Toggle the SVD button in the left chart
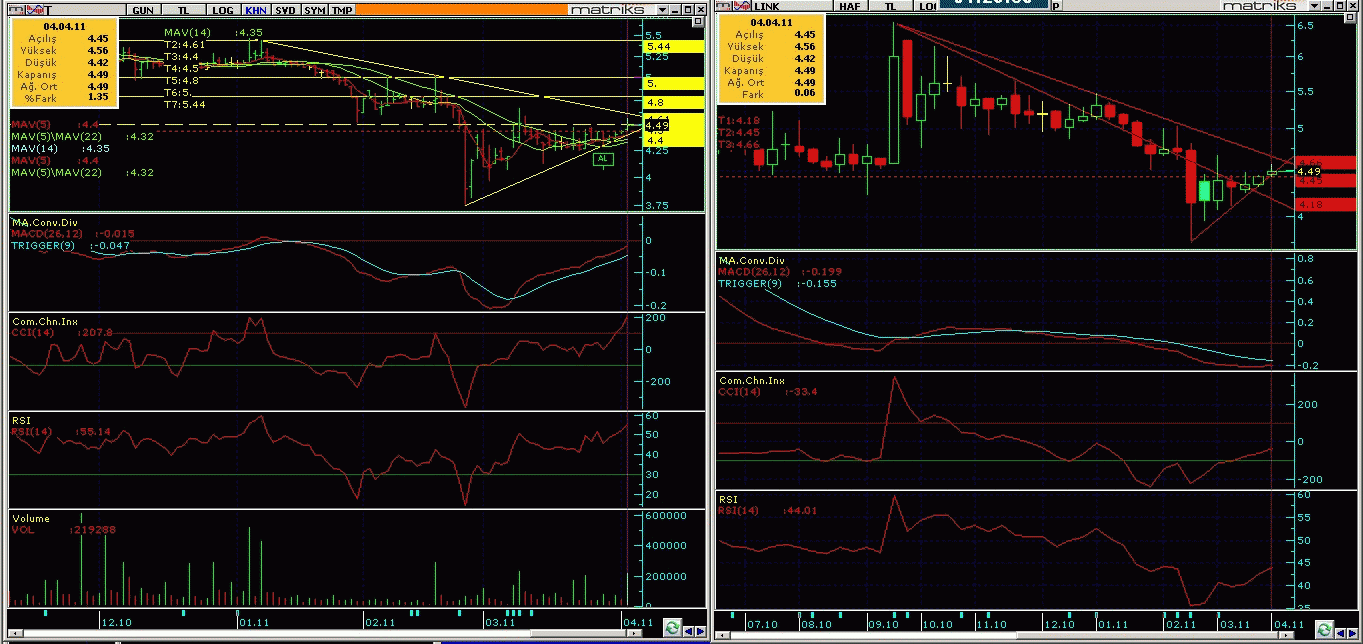Screen dimensions: 1363x644 287,10
